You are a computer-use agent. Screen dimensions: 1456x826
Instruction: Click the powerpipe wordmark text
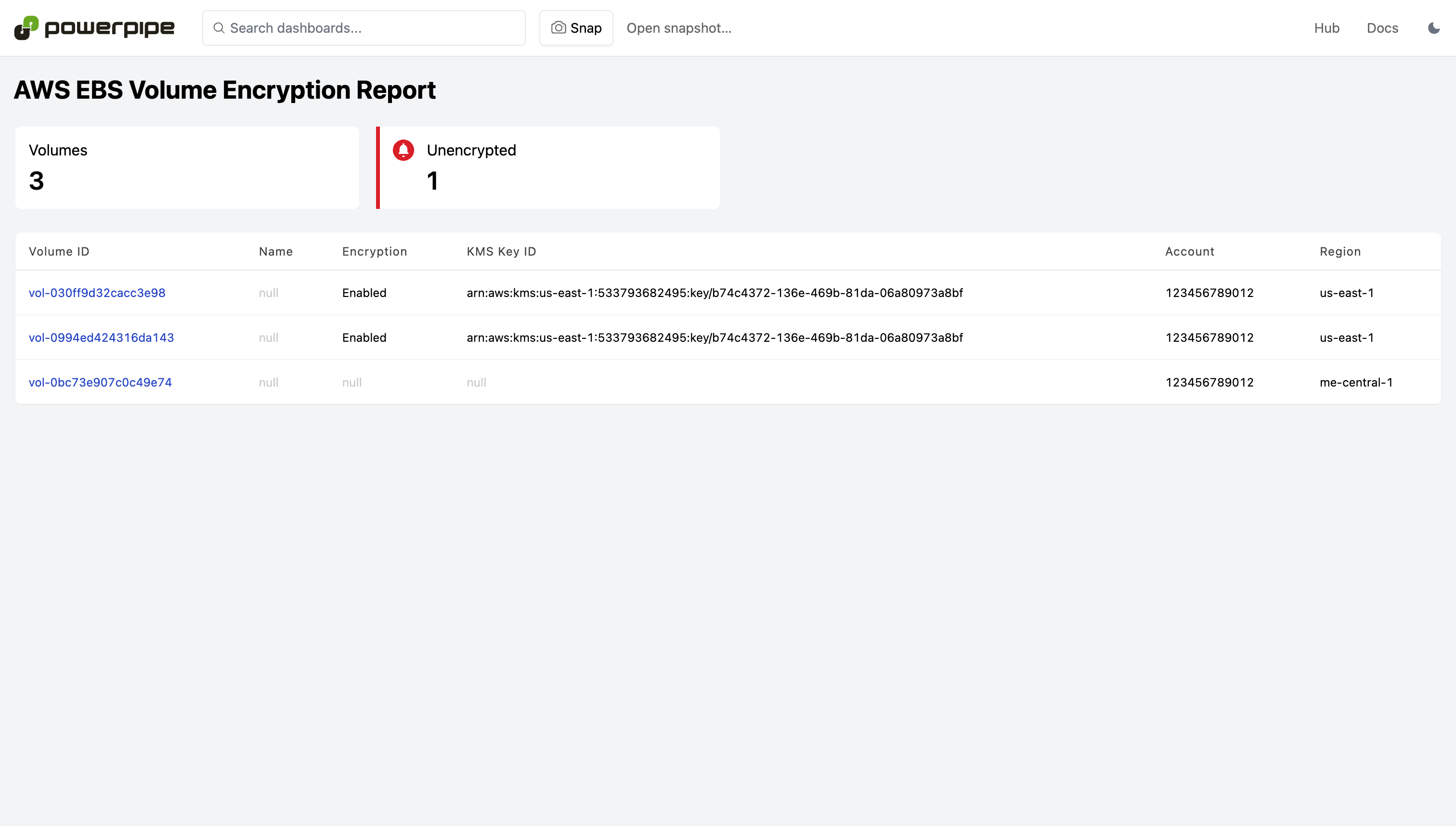tap(109, 28)
